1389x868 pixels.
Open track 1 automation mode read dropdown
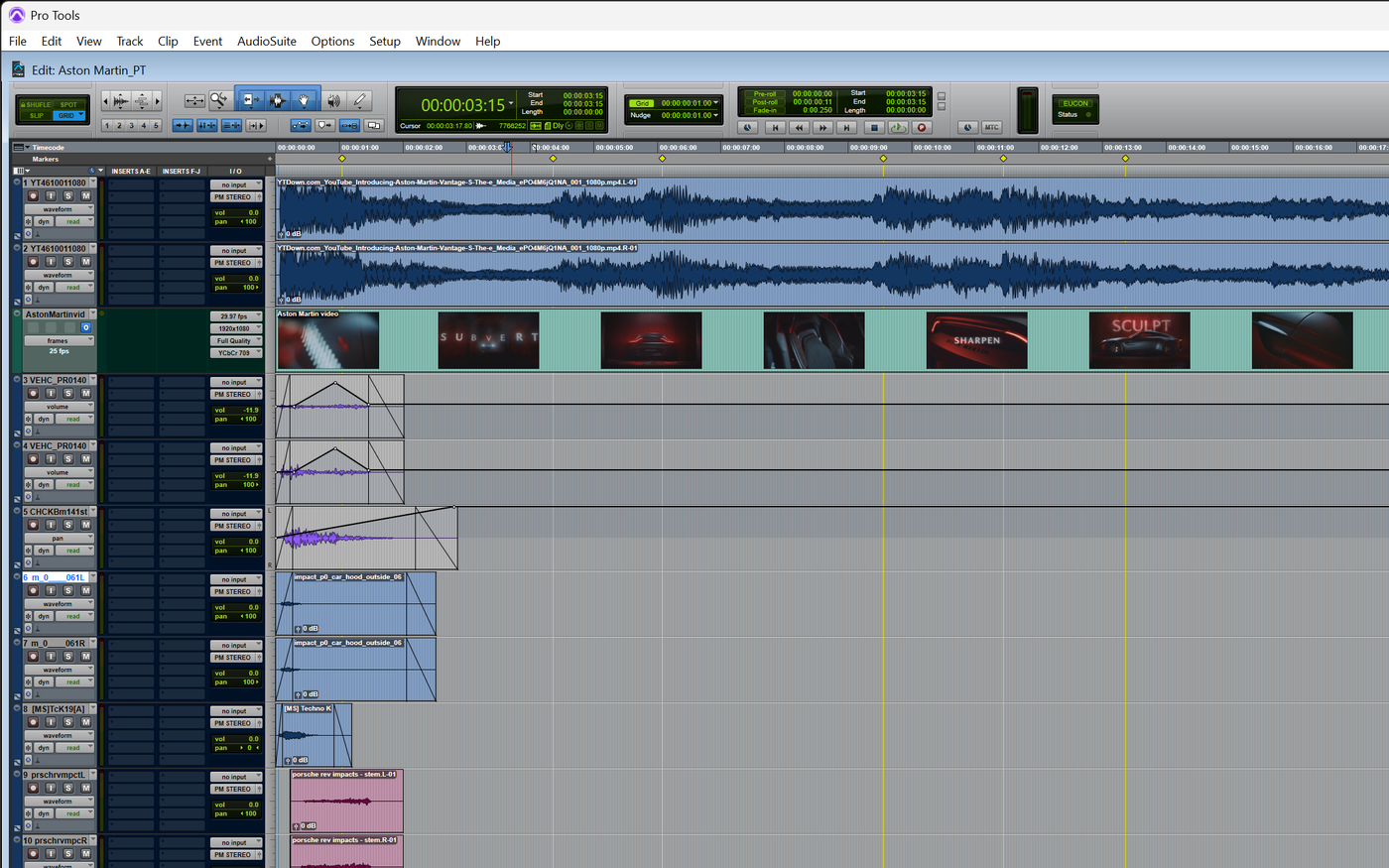74,221
